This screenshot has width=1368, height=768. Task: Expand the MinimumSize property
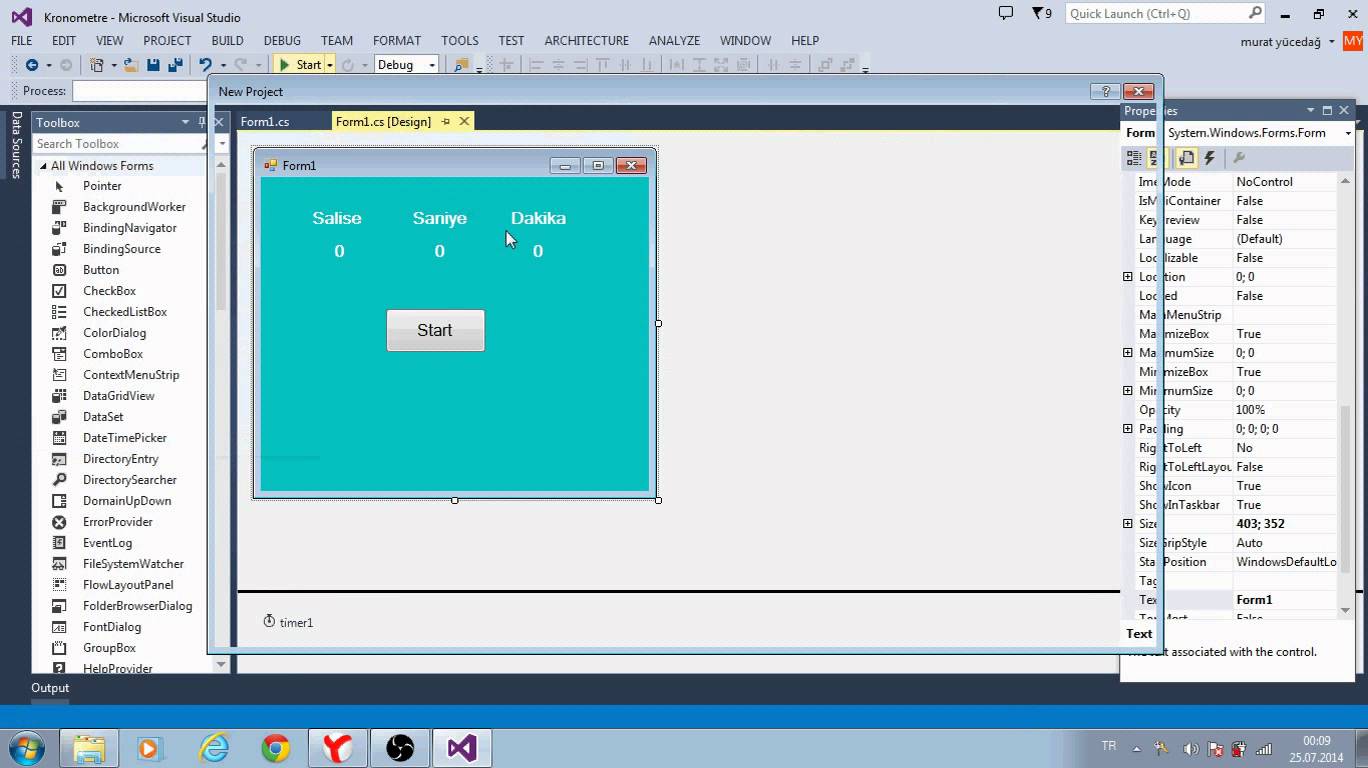(1128, 391)
